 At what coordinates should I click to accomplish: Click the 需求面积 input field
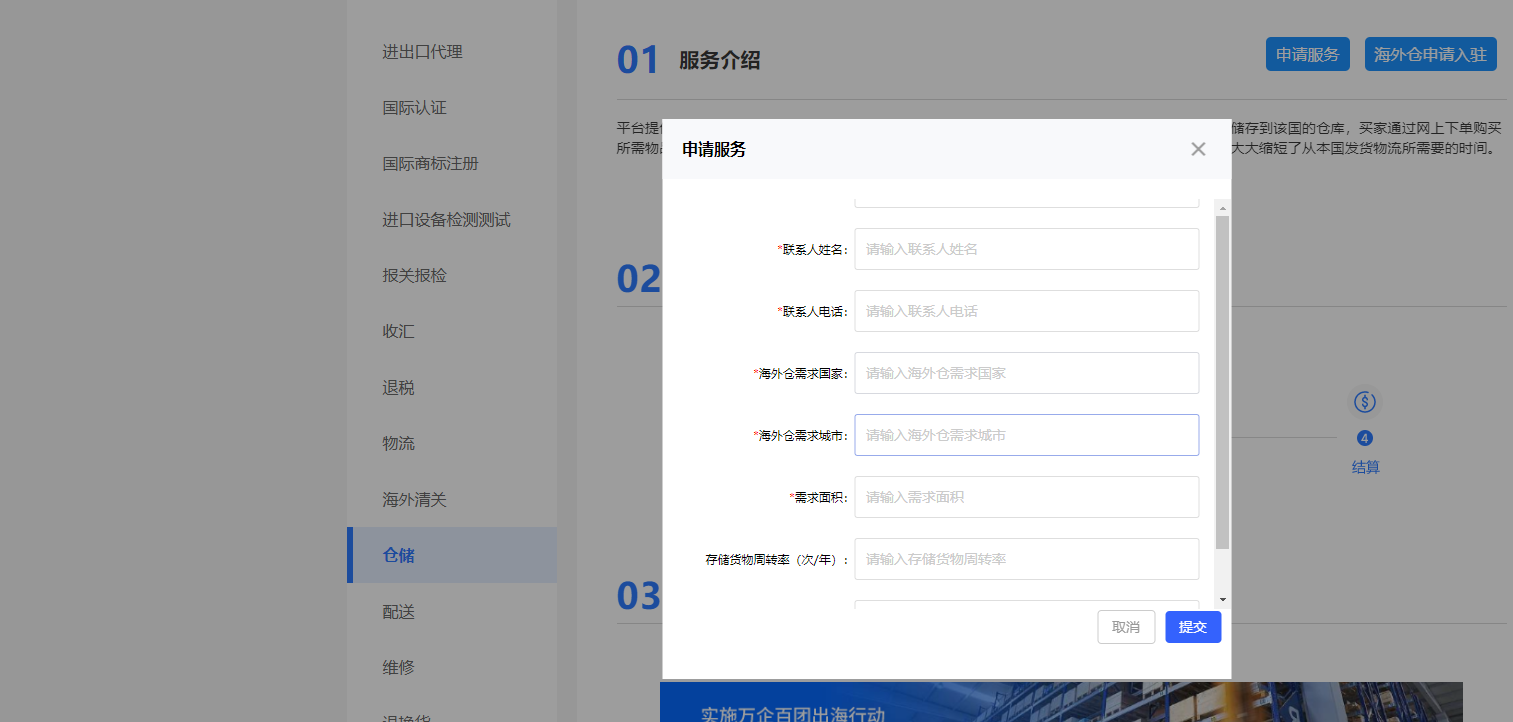pos(1026,497)
